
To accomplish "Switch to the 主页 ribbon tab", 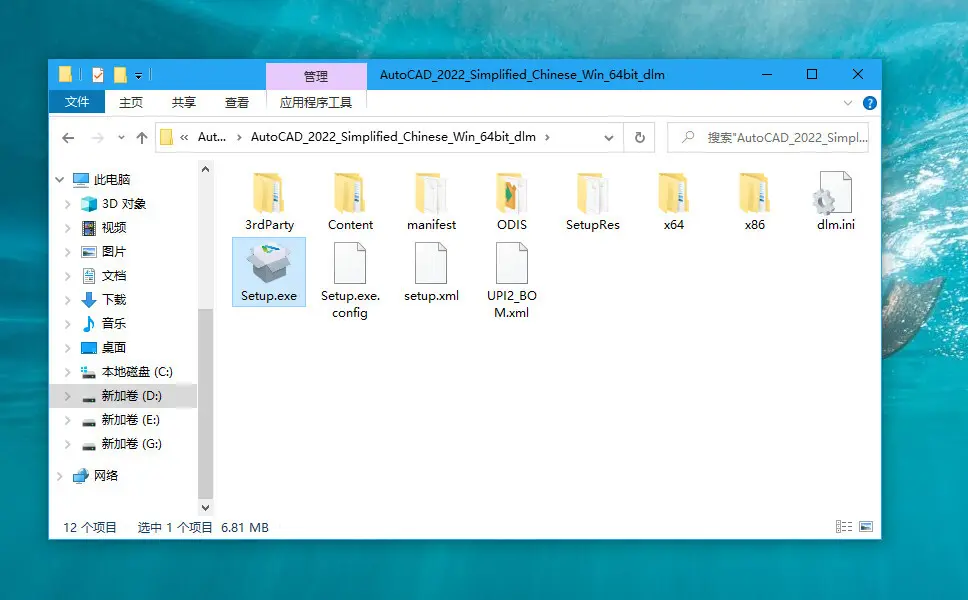I will (131, 102).
